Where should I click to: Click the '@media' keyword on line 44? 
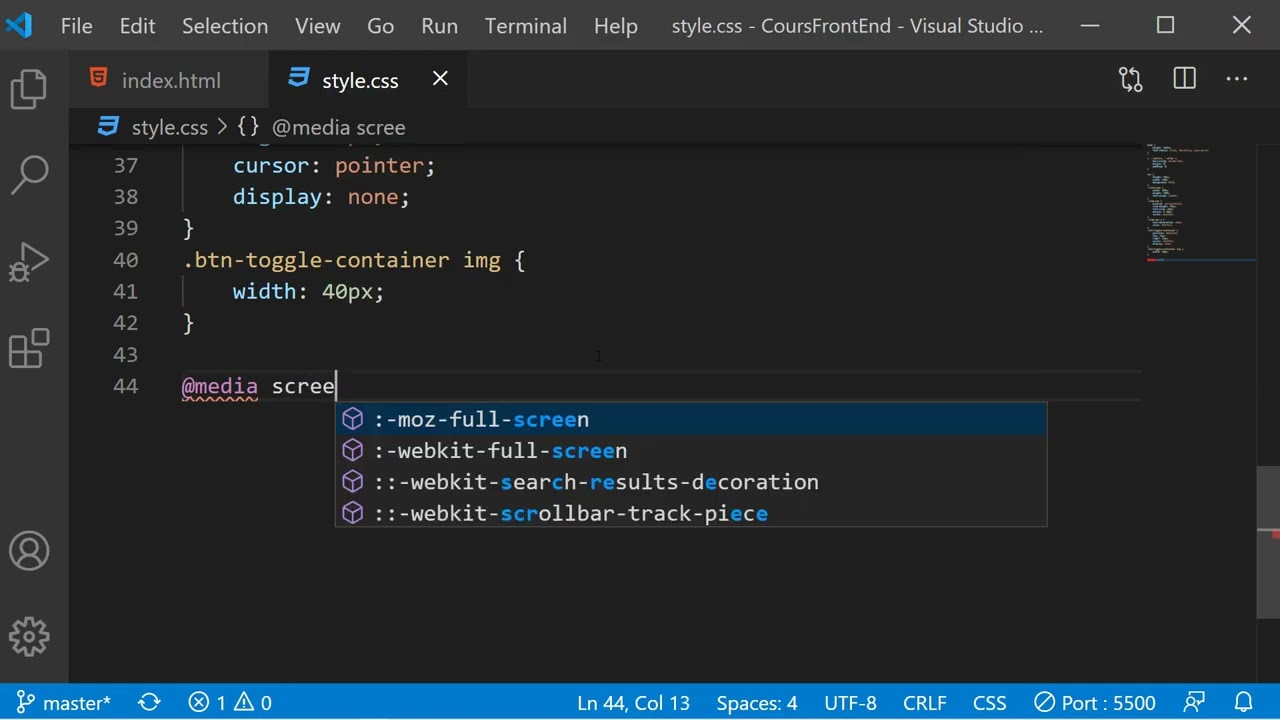coord(220,386)
